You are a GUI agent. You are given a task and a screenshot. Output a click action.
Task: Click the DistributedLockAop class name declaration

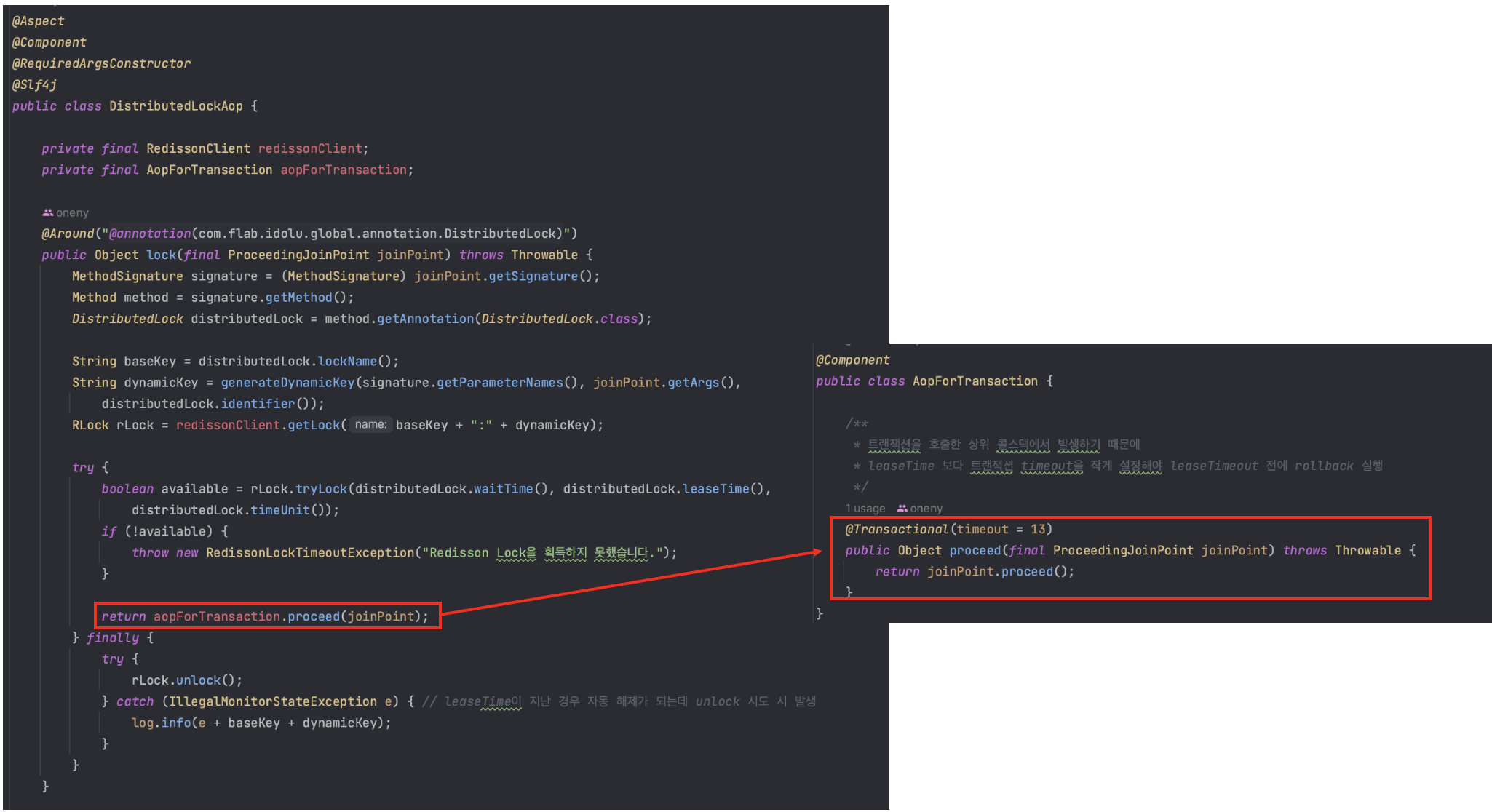click(175, 106)
